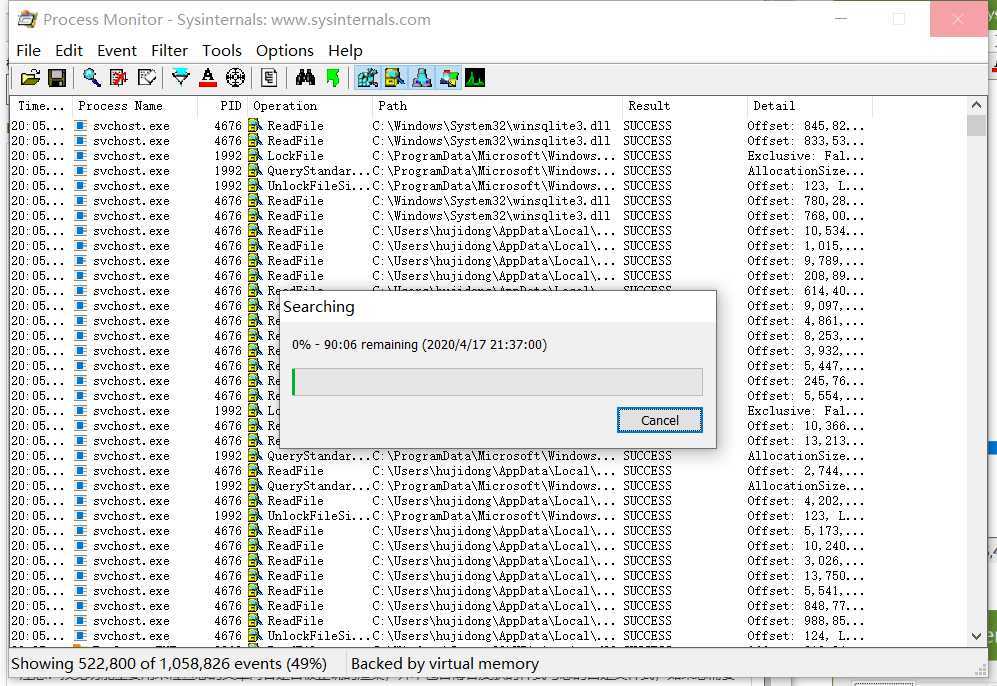997x686 pixels.
Task: Select the detail cell 'Offset: 4,202,...'
Action: click(806, 501)
